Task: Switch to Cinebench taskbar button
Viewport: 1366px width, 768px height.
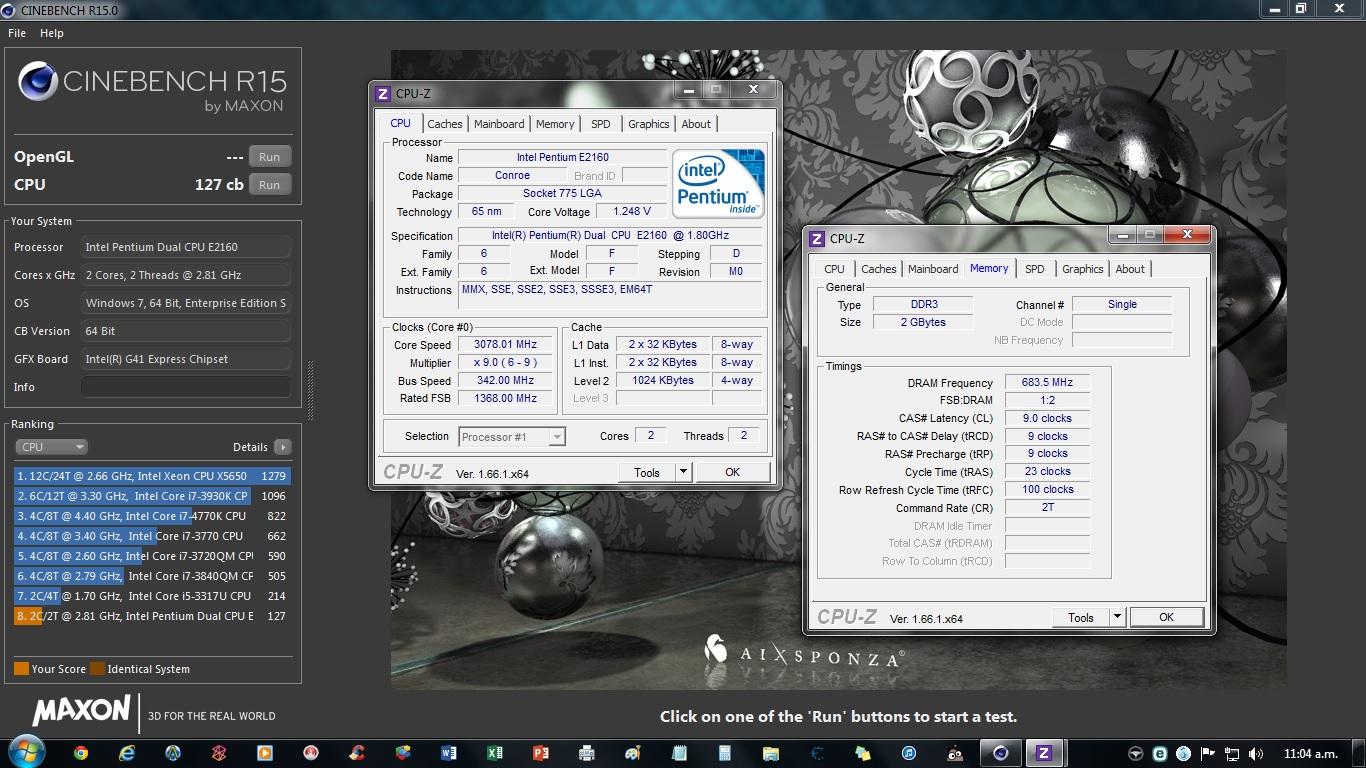Action: pyautogui.click(x=1001, y=753)
